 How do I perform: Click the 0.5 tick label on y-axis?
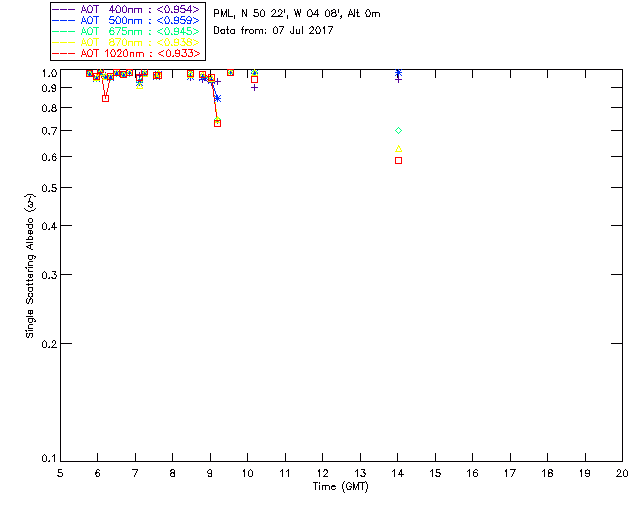coord(49,188)
